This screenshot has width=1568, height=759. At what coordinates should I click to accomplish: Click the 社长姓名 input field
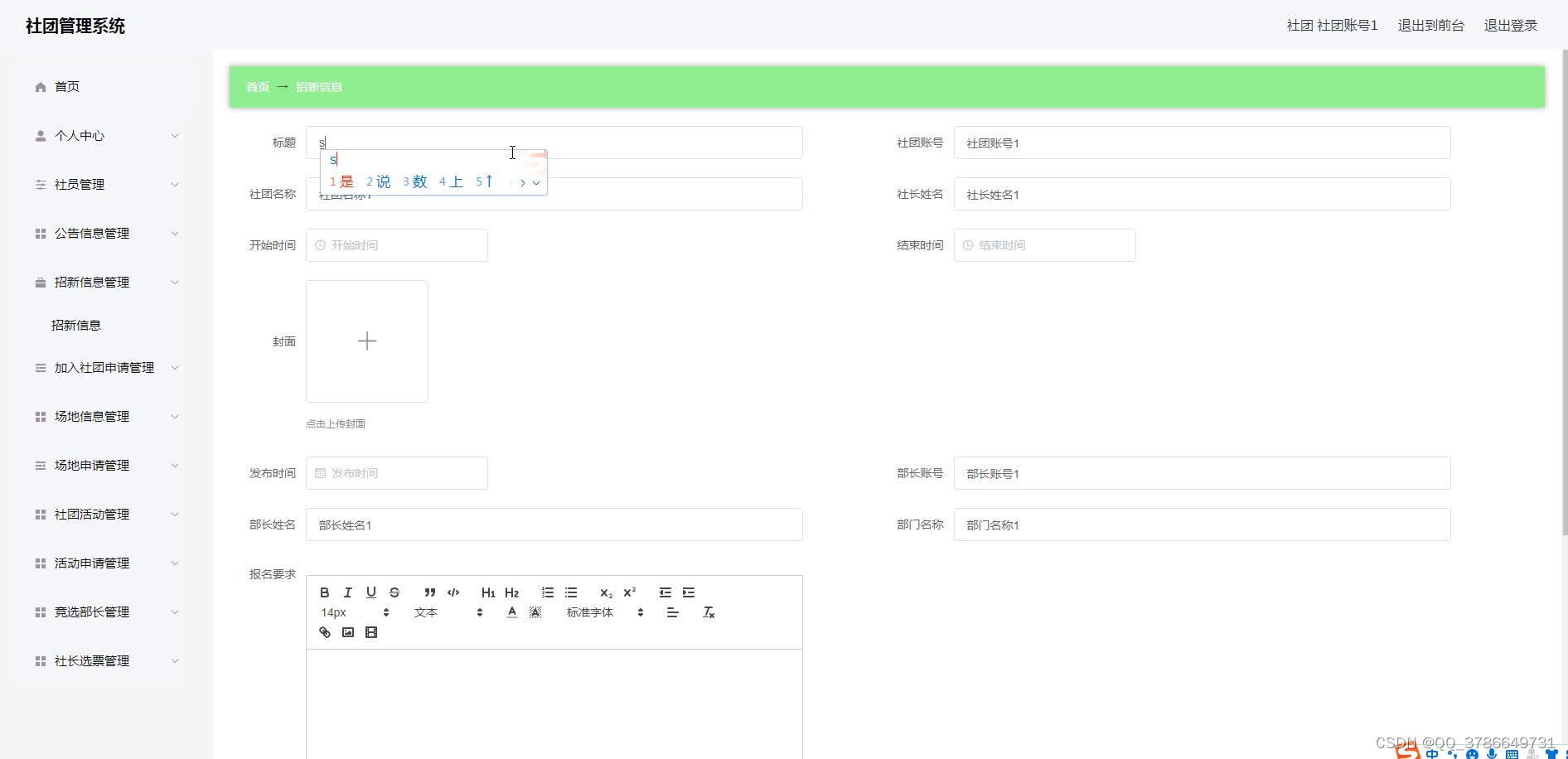[1202, 194]
